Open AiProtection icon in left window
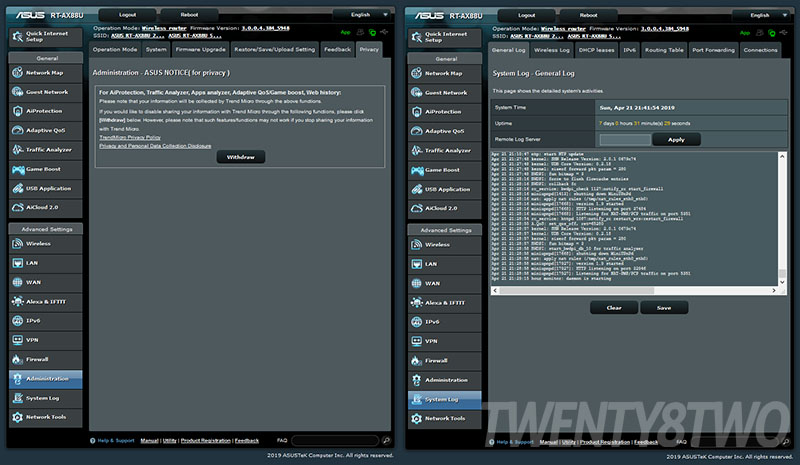The width and height of the screenshot is (800, 465). (17, 111)
